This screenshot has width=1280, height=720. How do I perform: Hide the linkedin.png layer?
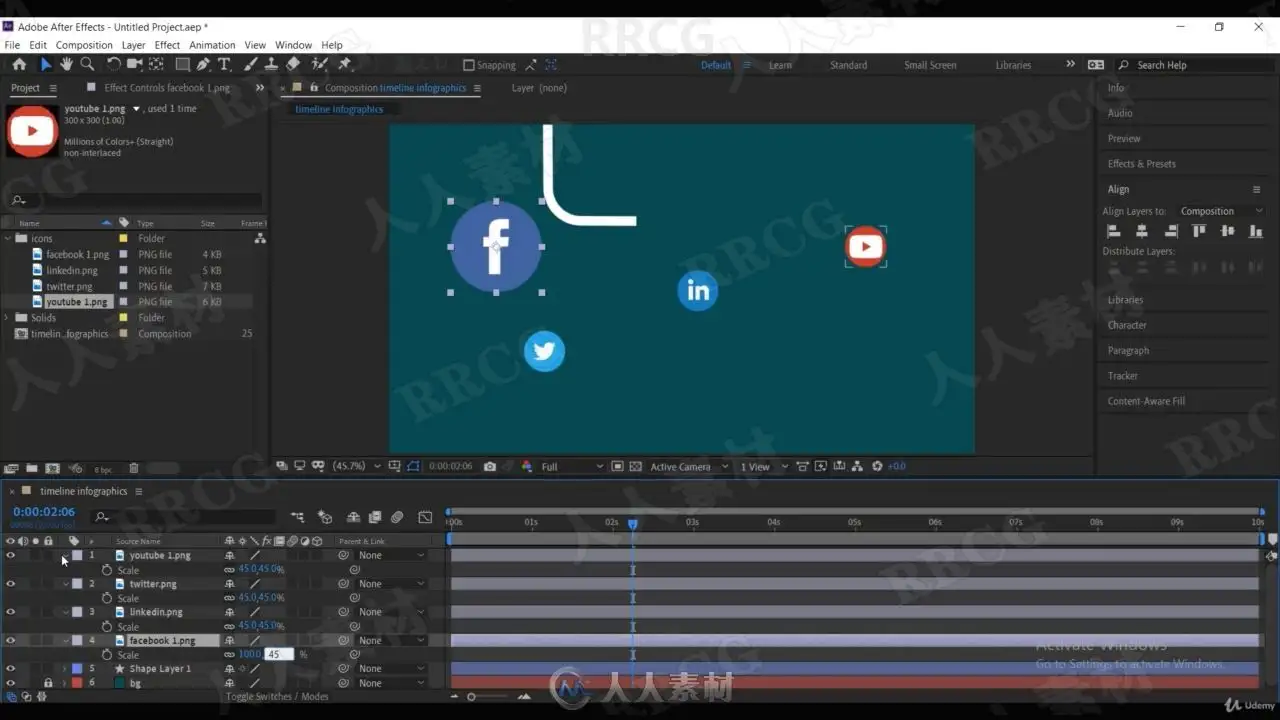[x=10, y=611]
